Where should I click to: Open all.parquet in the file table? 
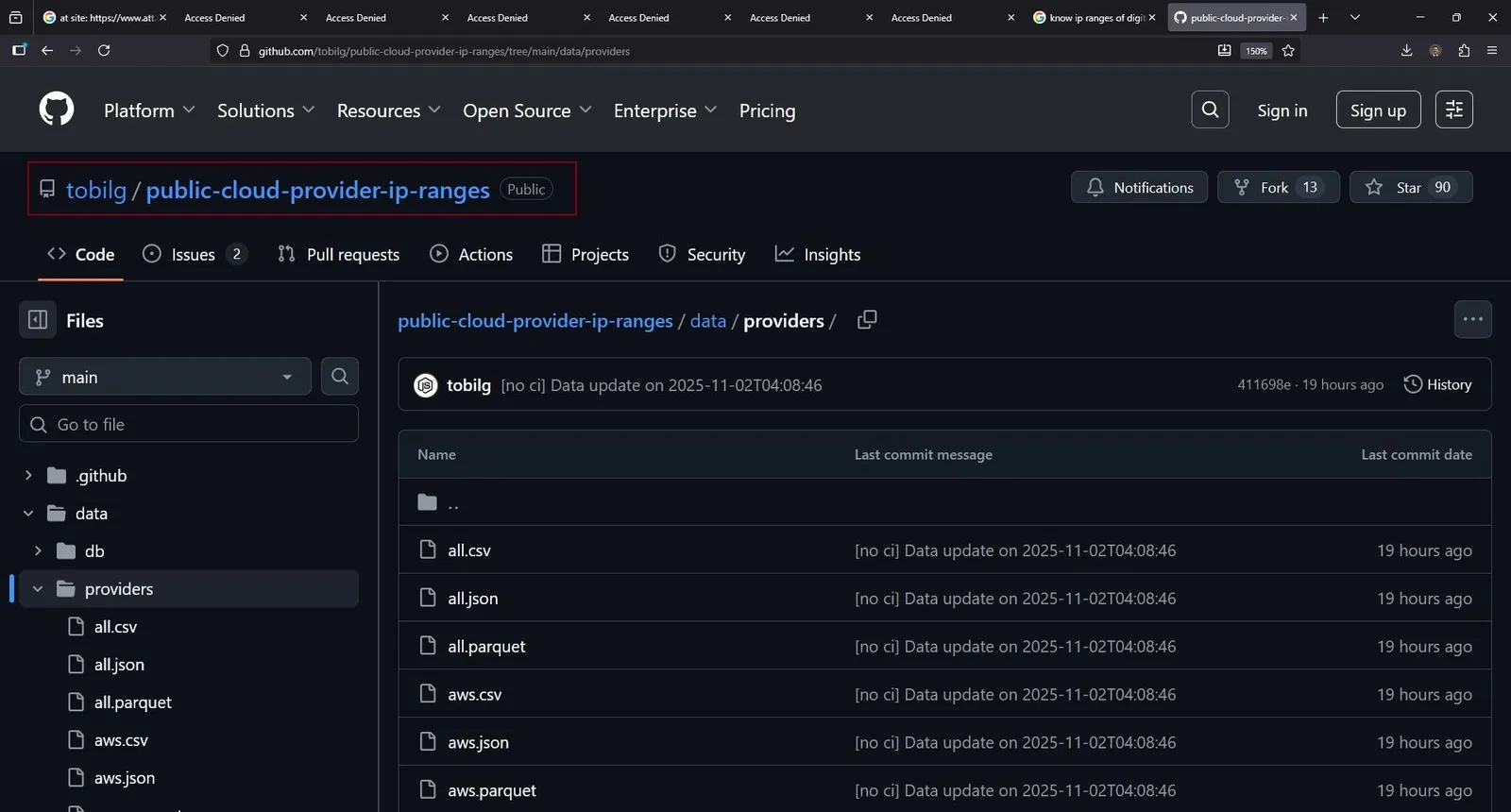(486, 647)
